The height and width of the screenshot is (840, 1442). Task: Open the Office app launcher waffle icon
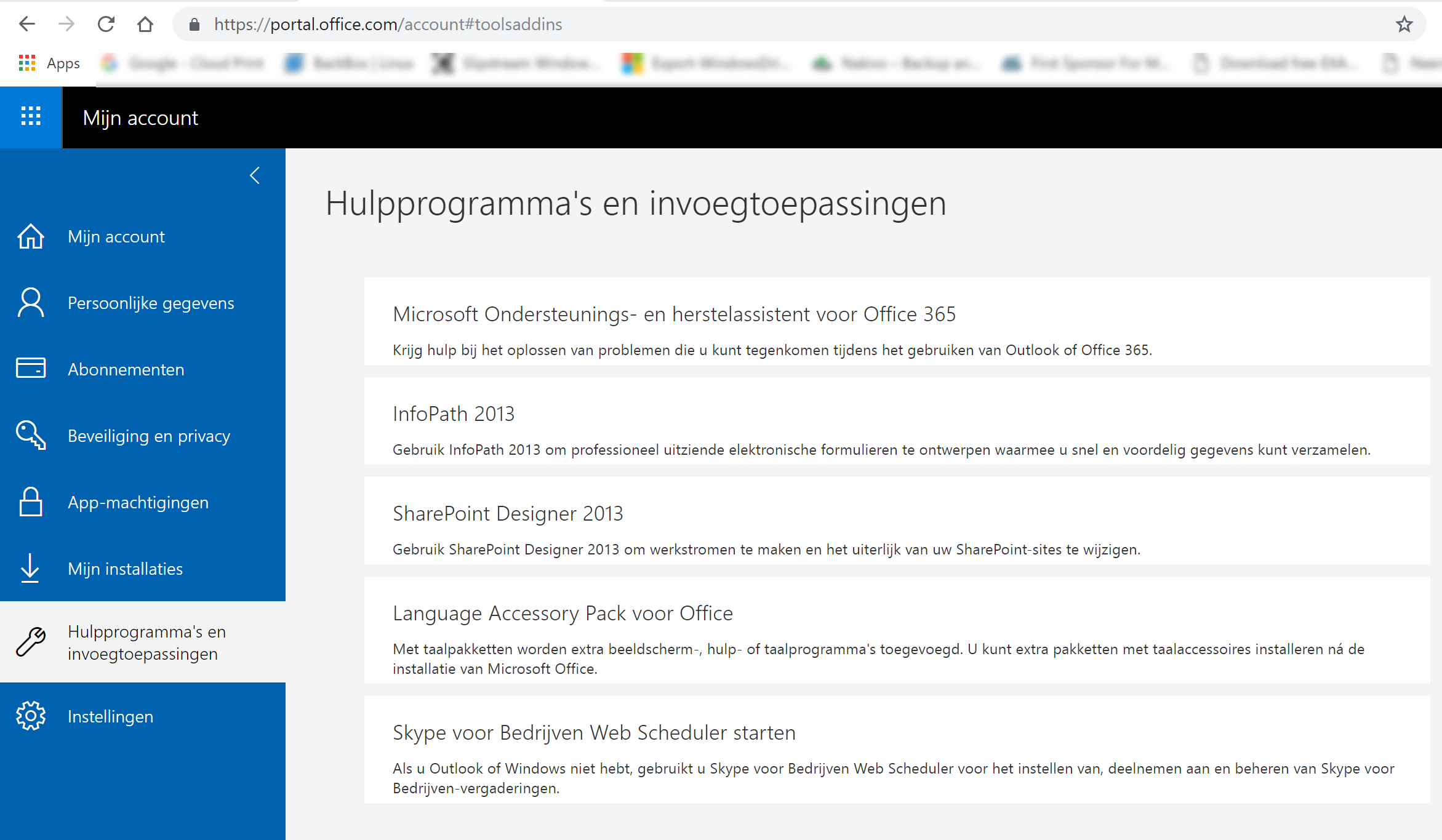click(x=30, y=117)
